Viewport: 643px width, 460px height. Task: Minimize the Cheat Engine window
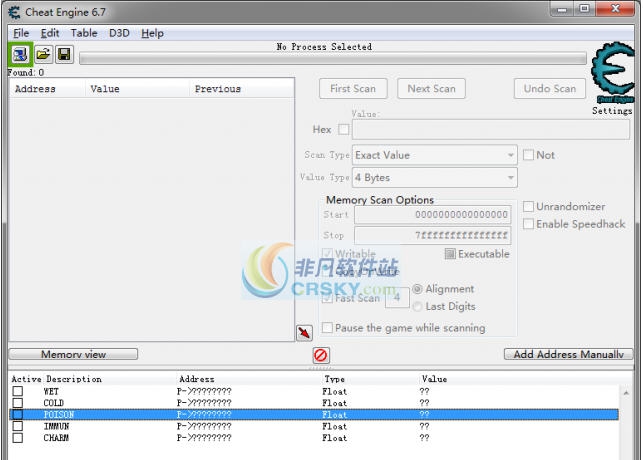tap(562, 9)
